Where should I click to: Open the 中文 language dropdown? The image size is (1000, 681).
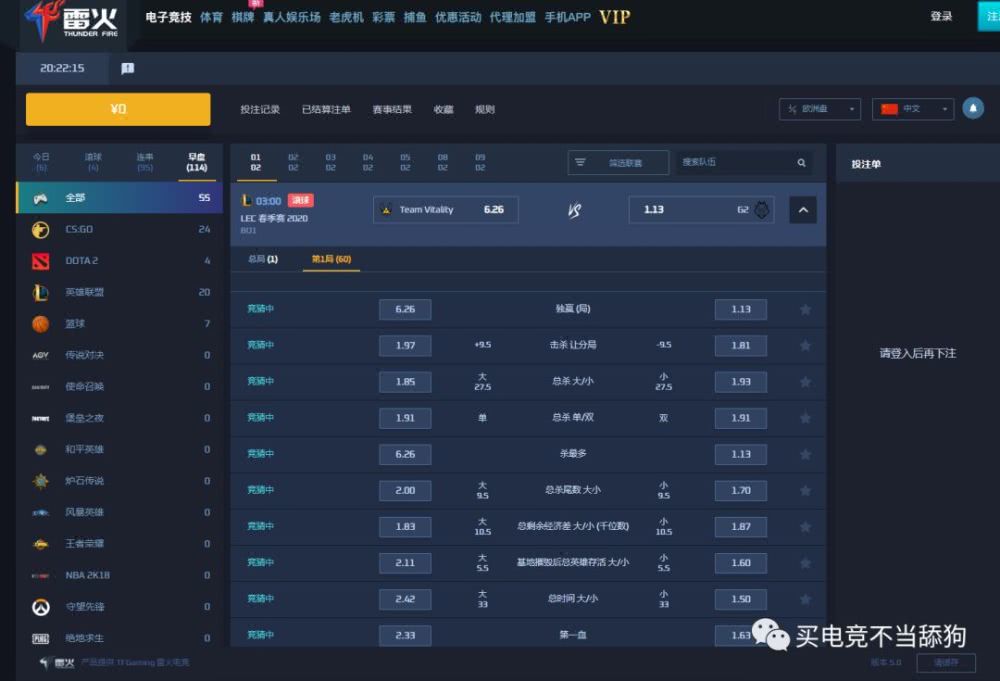(913, 109)
